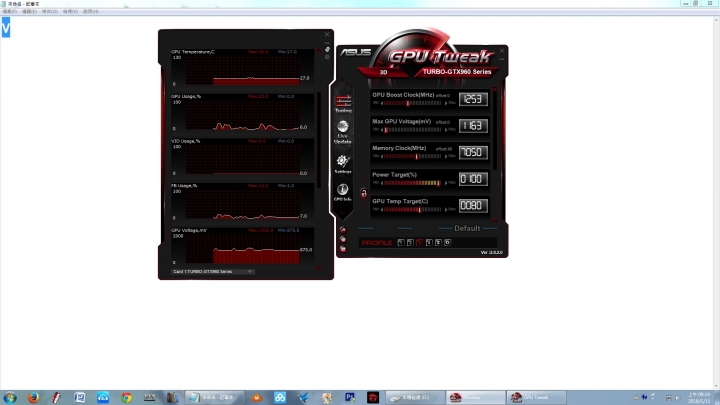Open the fourth menu in Notepad menu bar
720x405 pixels.
70,11
